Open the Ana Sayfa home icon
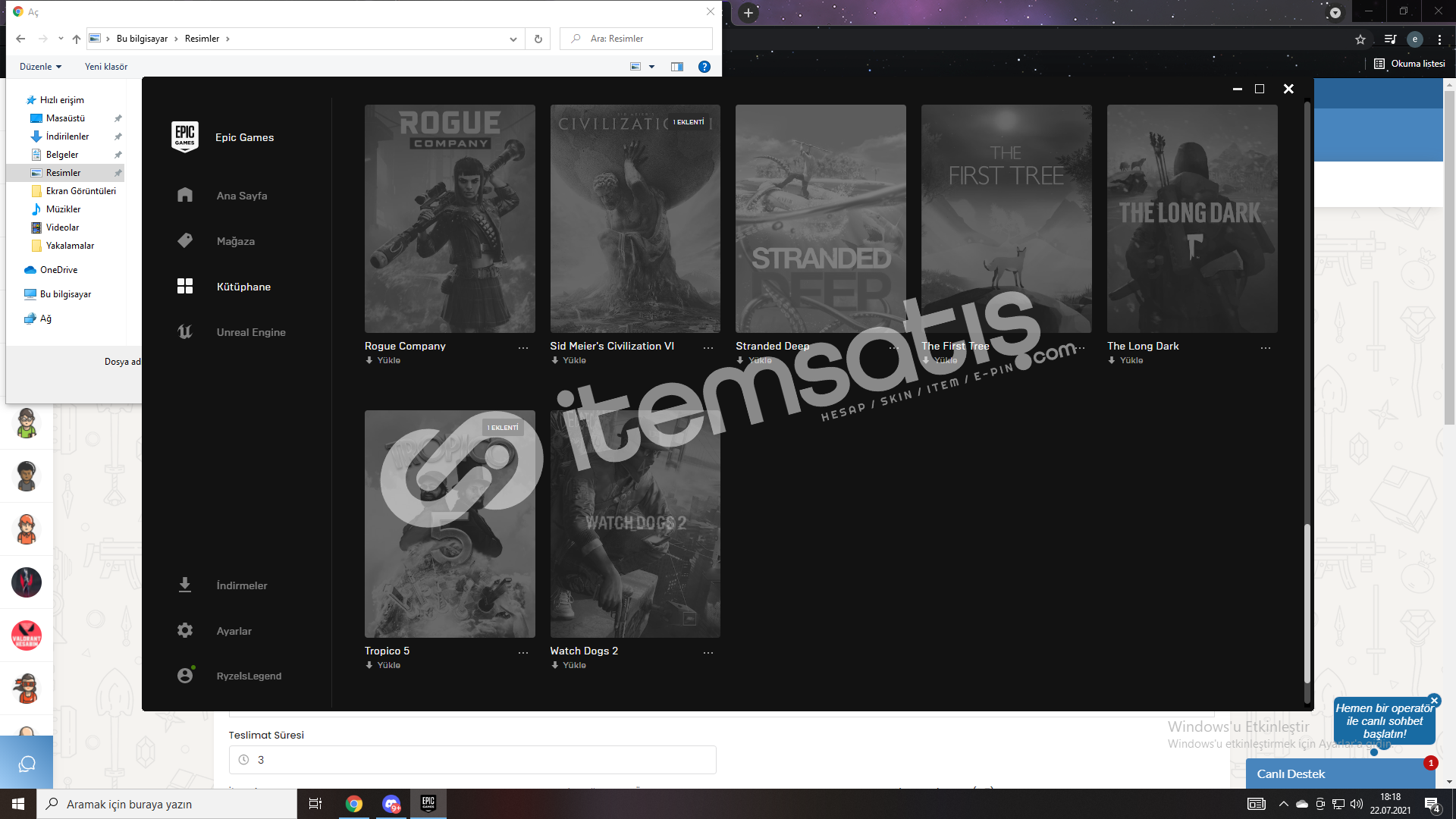Viewport: 1456px width, 819px height. point(185,195)
